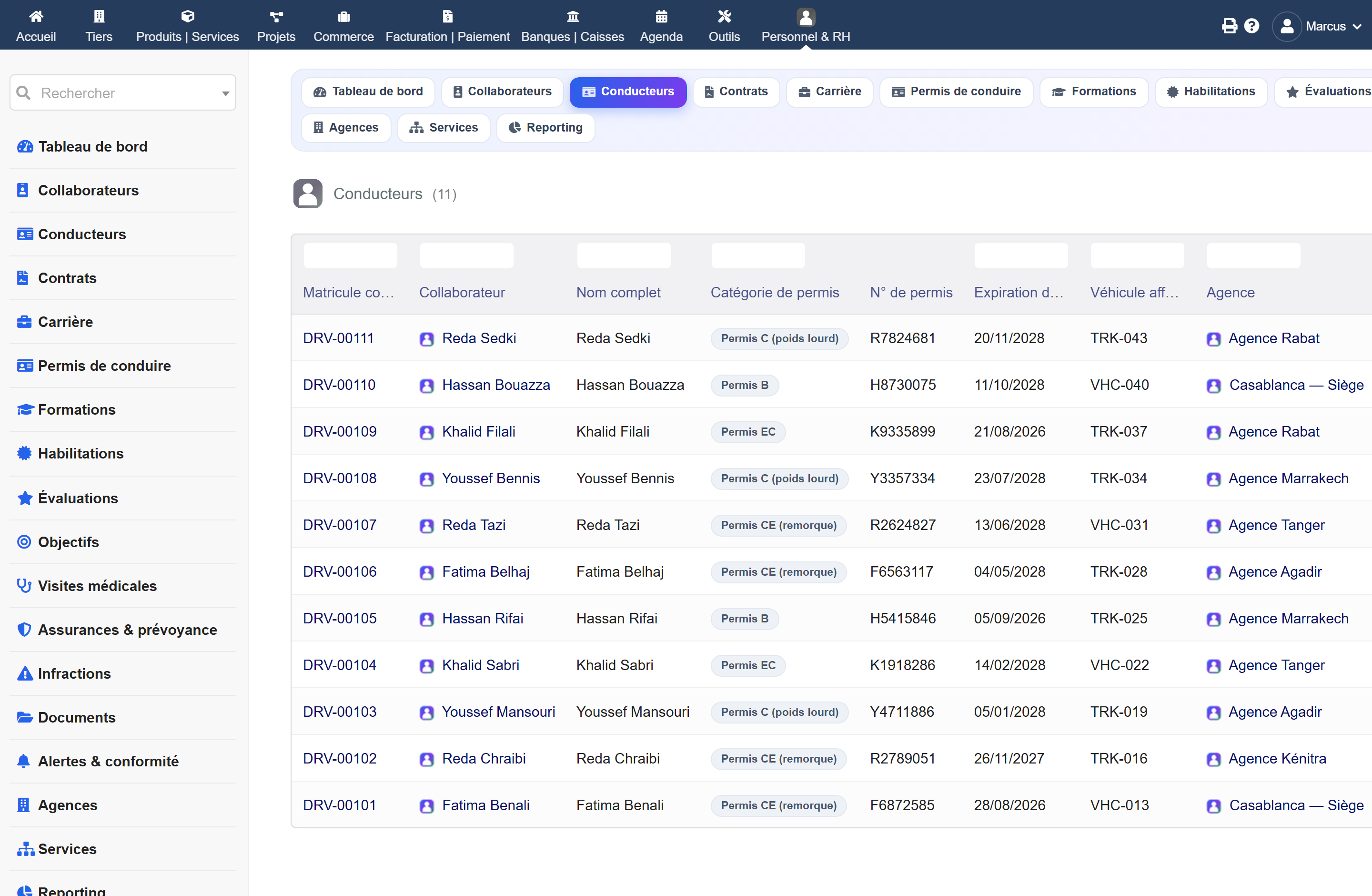Open Agence Kénitra link
The height and width of the screenshot is (896, 1372).
(1277, 758)
